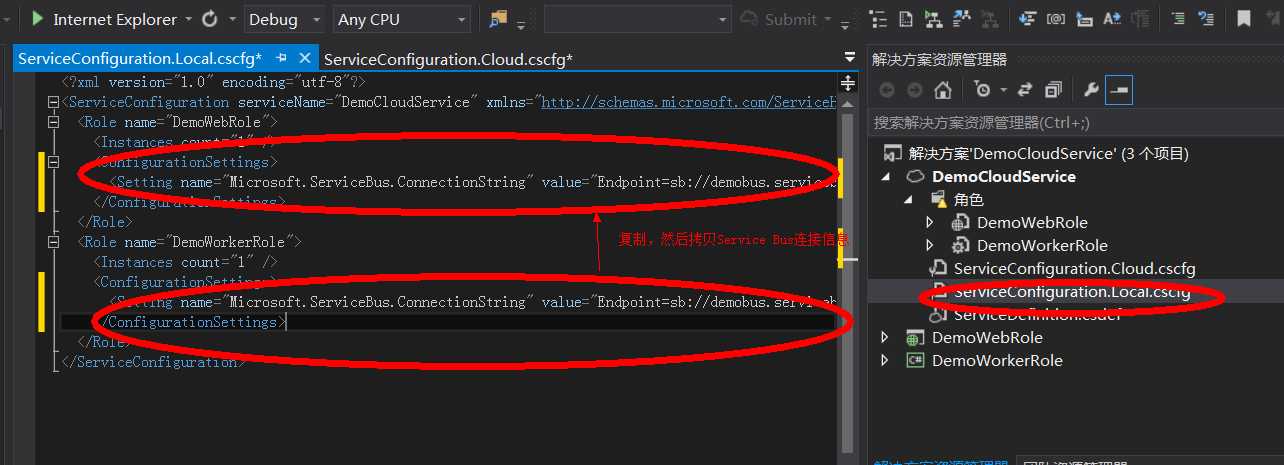Collapse the ServiceConfiguration root node

click(x=54, y=102)
